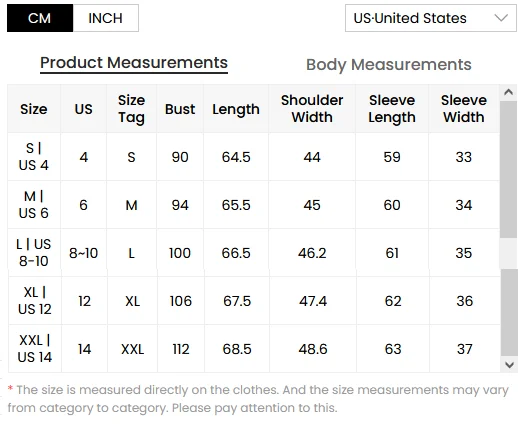Click the dropdown chevron beside United States
The image size is (518, 425).
(501, 18)
